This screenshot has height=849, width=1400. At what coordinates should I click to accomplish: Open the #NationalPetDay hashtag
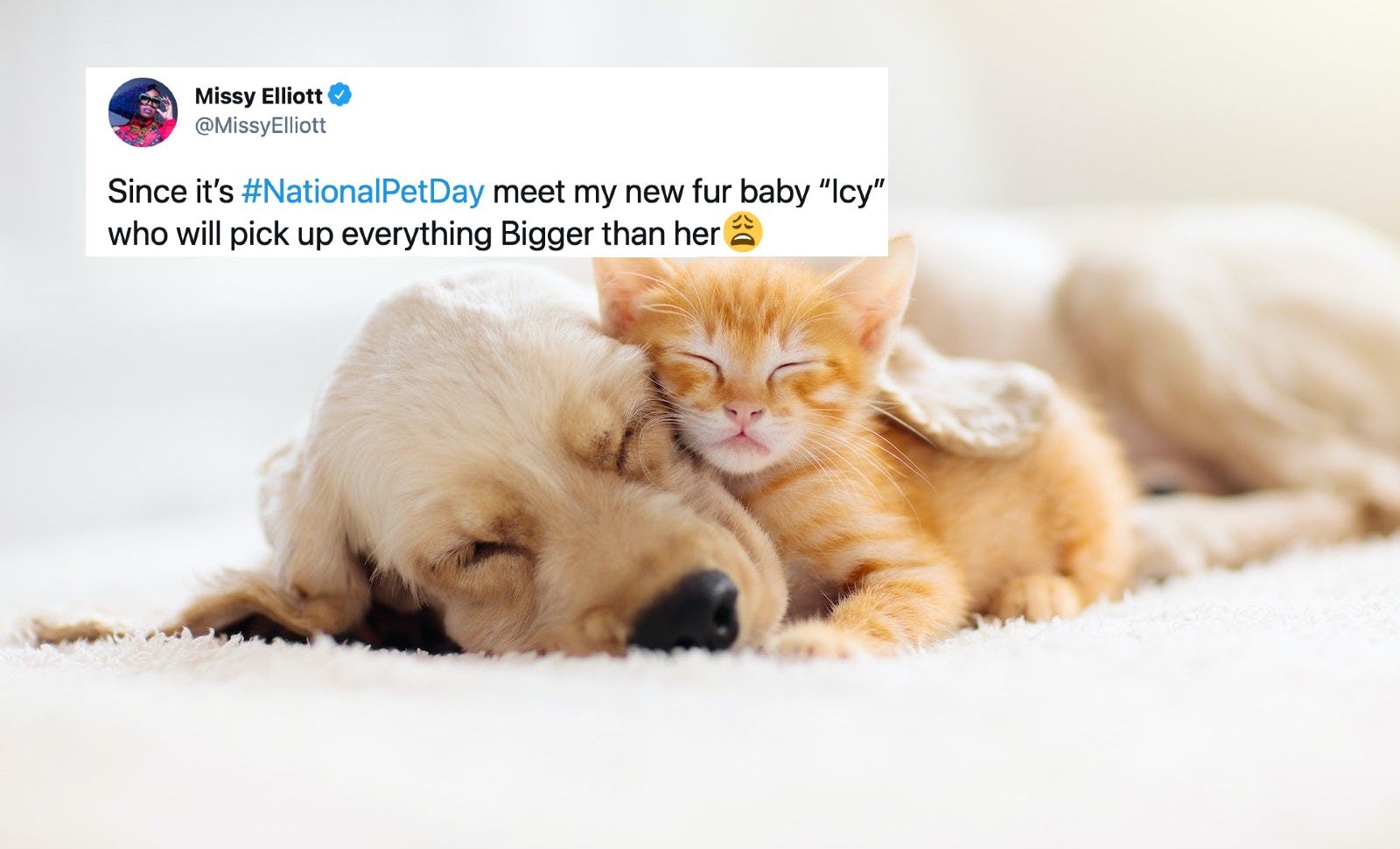click(x=362, y=191)
